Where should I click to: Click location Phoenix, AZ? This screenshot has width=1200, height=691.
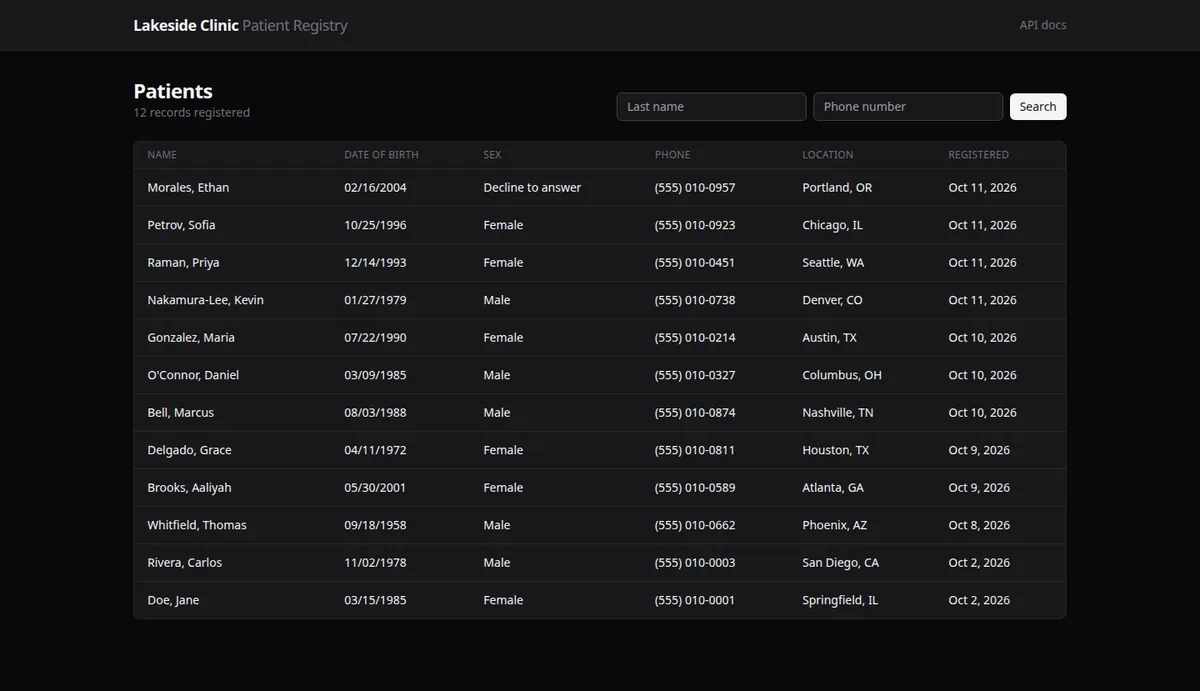[x=835, y=525]
